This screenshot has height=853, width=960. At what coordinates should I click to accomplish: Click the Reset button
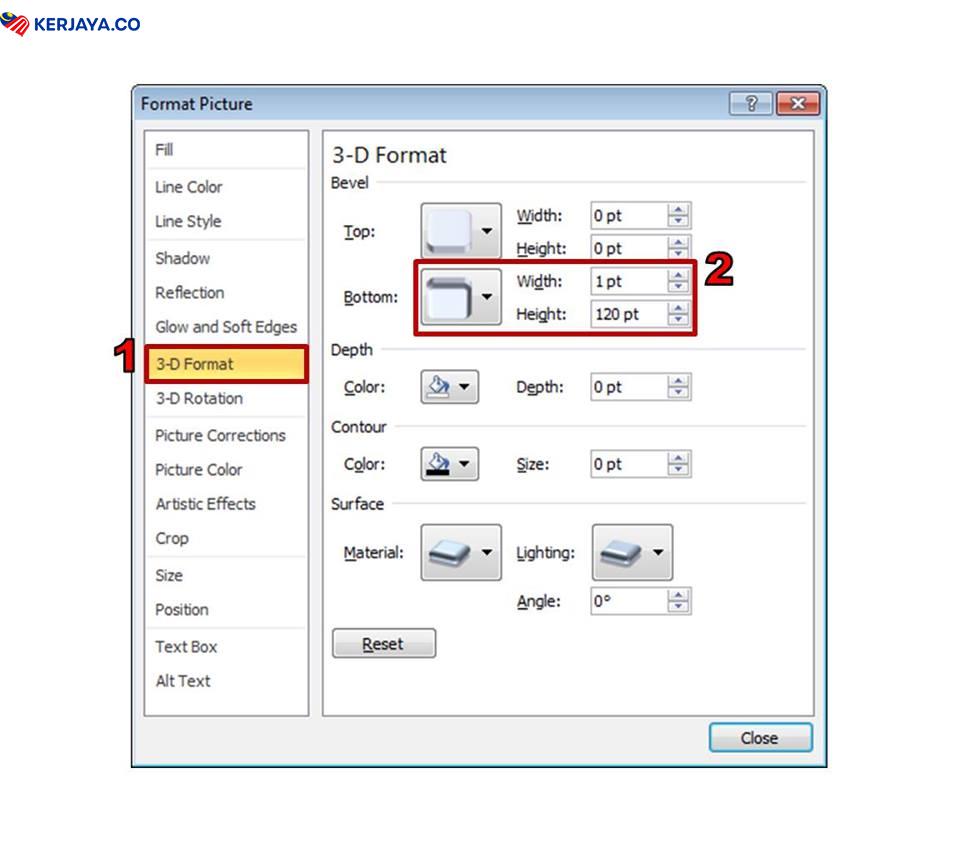tap(384, 644)
